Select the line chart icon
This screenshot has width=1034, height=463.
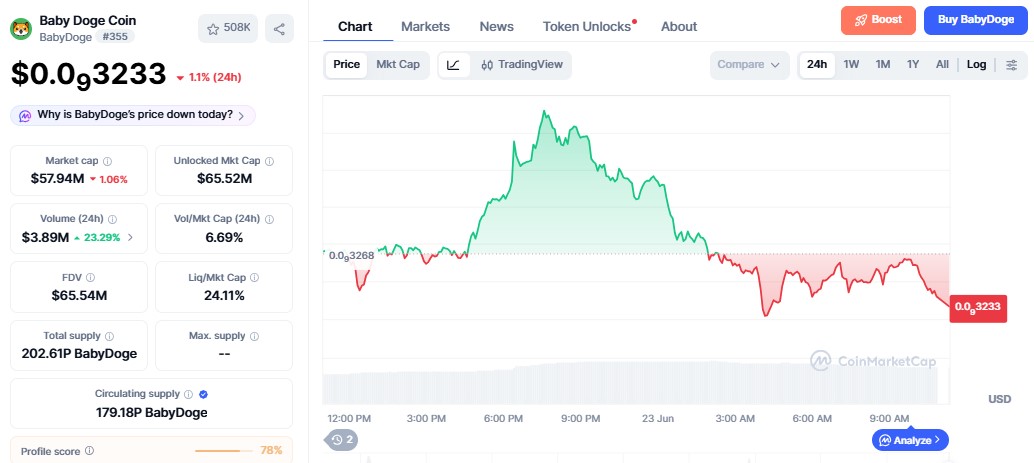(454, 65)
